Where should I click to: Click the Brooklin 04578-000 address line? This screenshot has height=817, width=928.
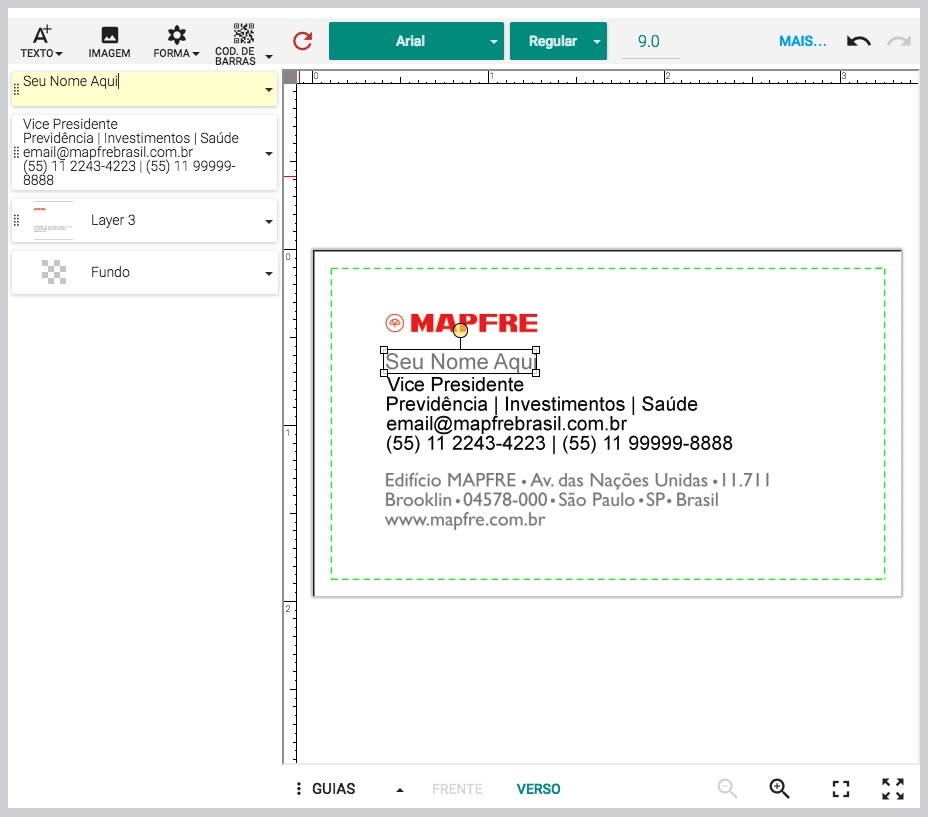coord(552,500)
